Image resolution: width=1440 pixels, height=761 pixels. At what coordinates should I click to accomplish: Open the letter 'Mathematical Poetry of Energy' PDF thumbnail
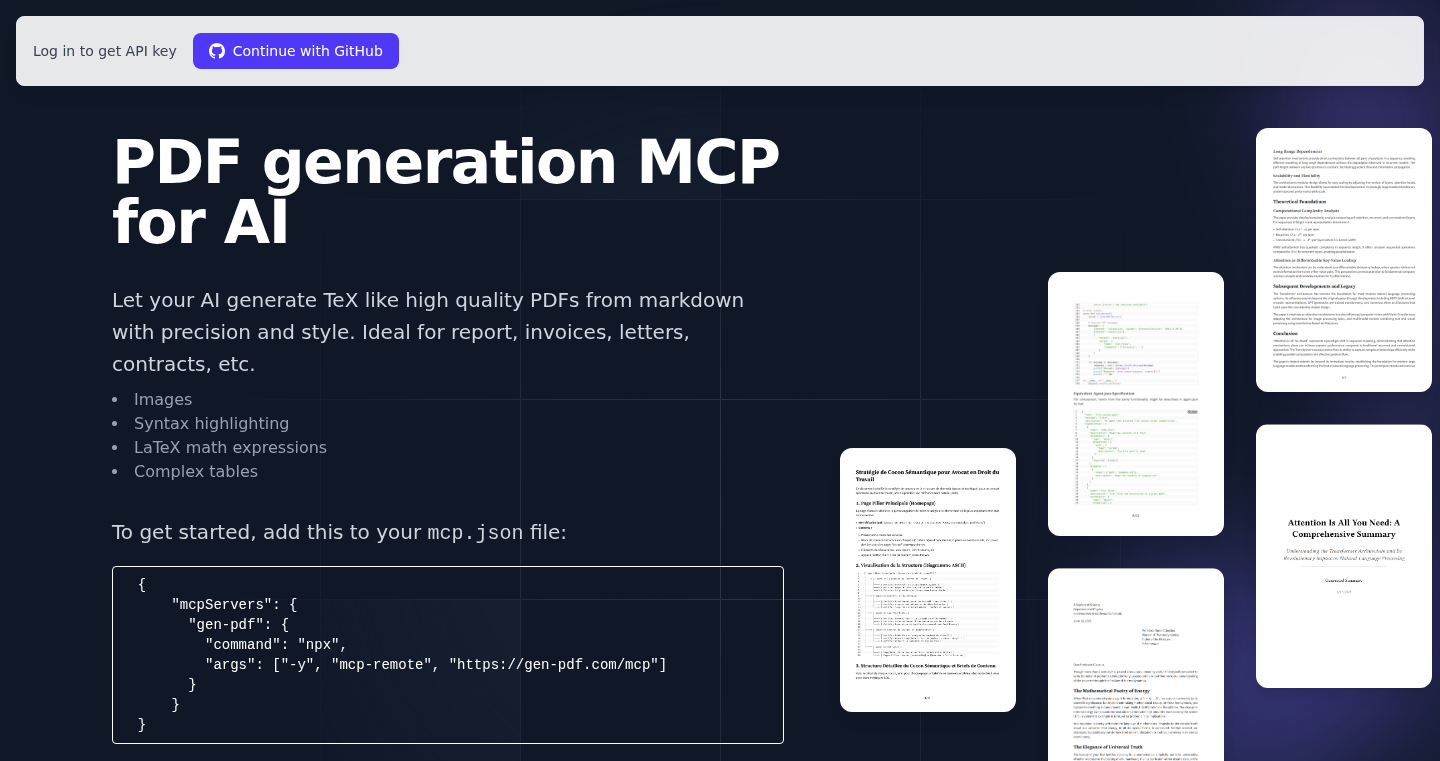pos(1136,664)
